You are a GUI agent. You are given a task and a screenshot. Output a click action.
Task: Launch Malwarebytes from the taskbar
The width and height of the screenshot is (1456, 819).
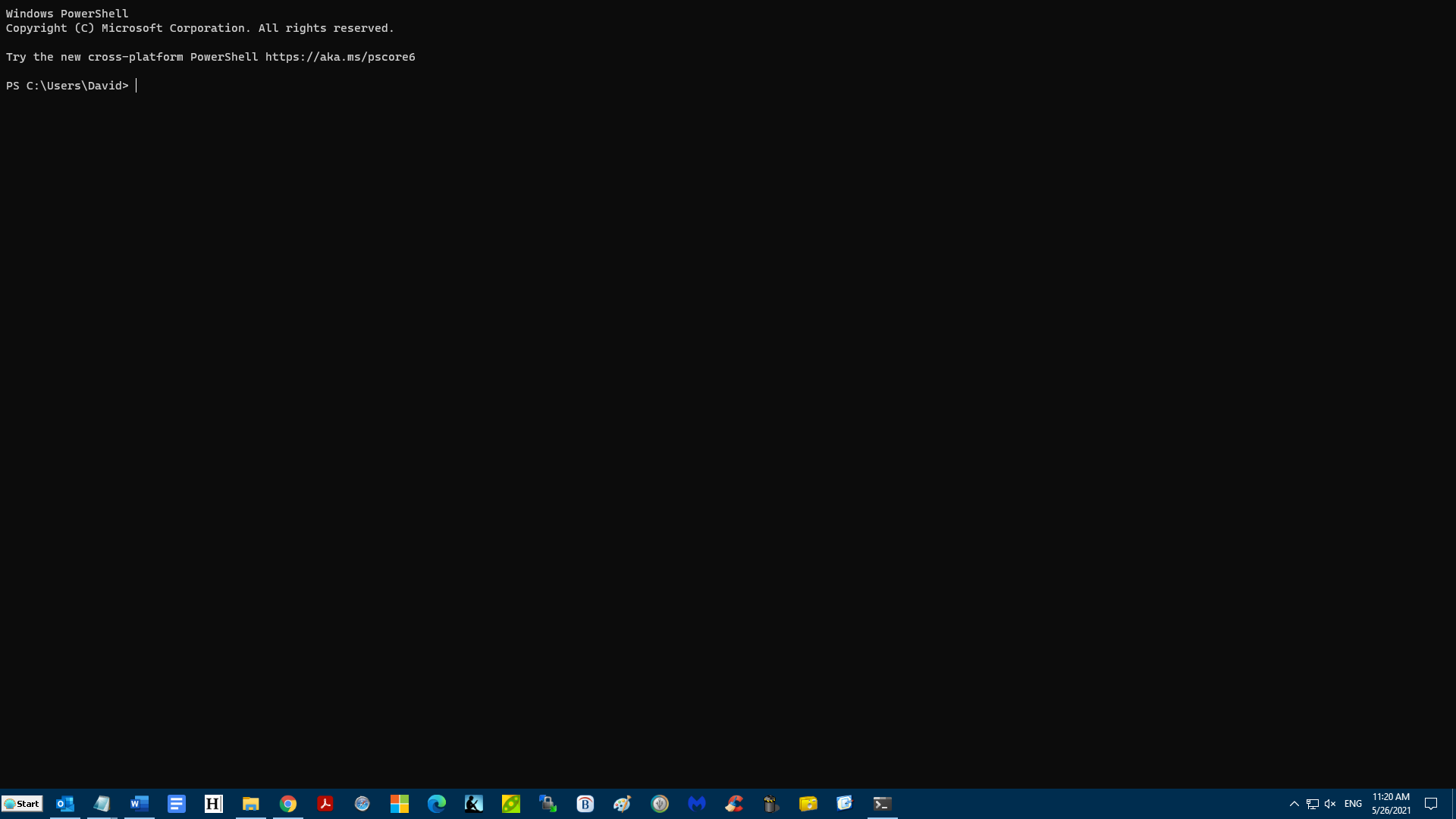coord(697,804)
